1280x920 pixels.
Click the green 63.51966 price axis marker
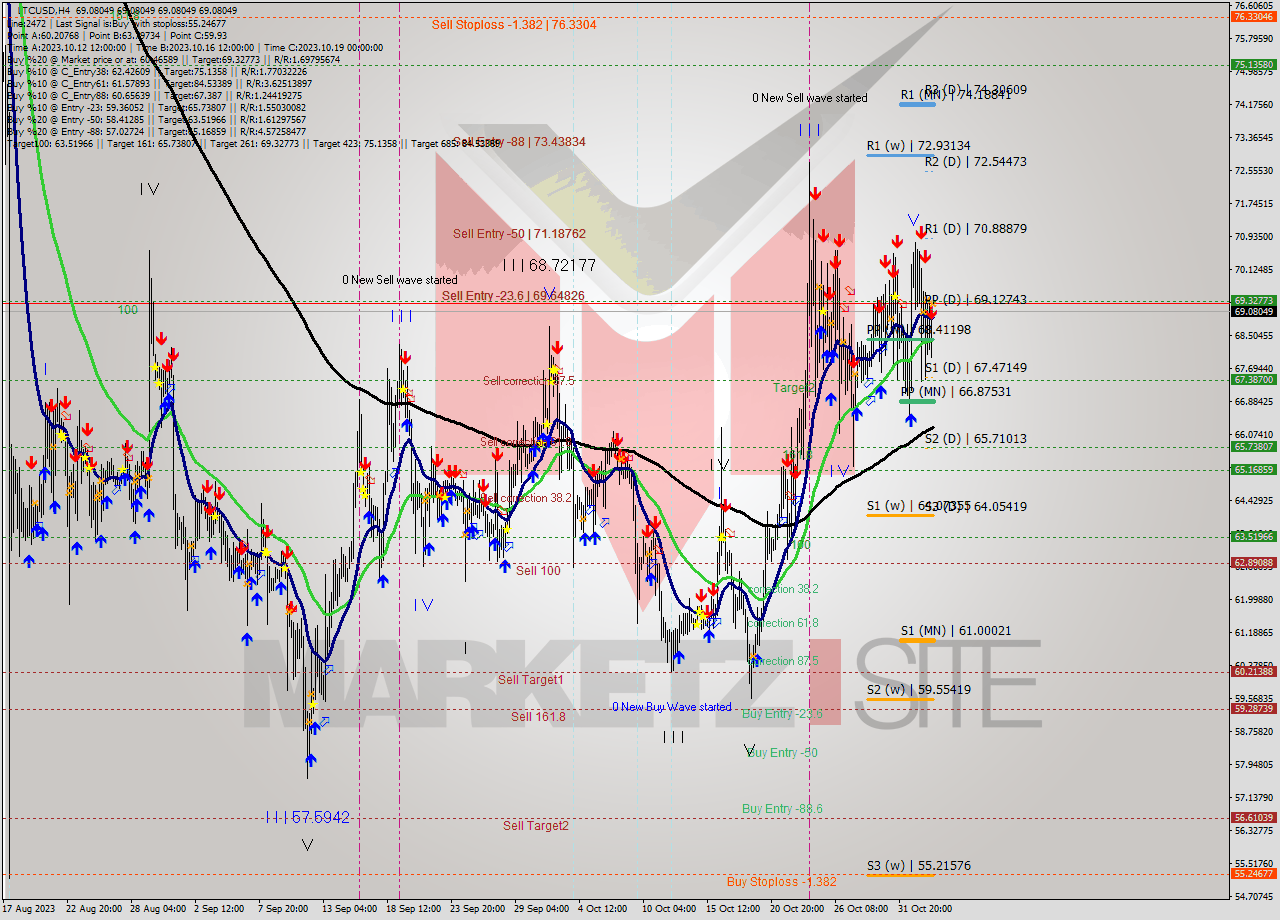(x=1254, y=536)
